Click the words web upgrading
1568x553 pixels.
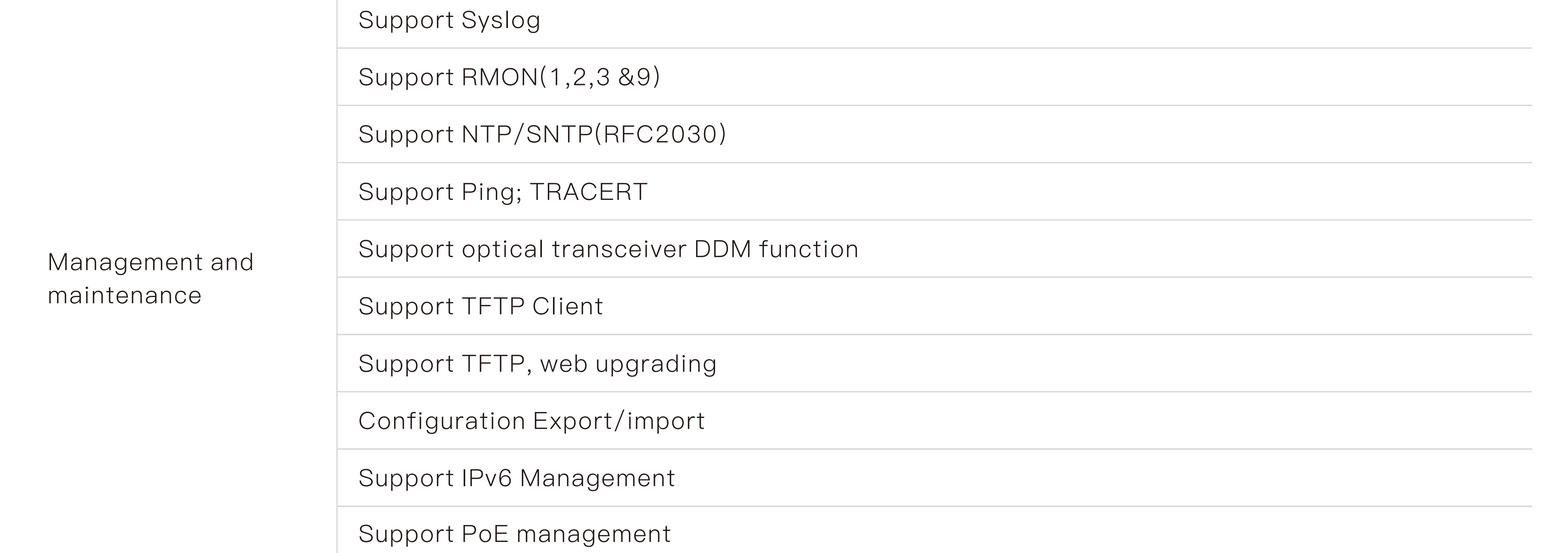(628, 364)
